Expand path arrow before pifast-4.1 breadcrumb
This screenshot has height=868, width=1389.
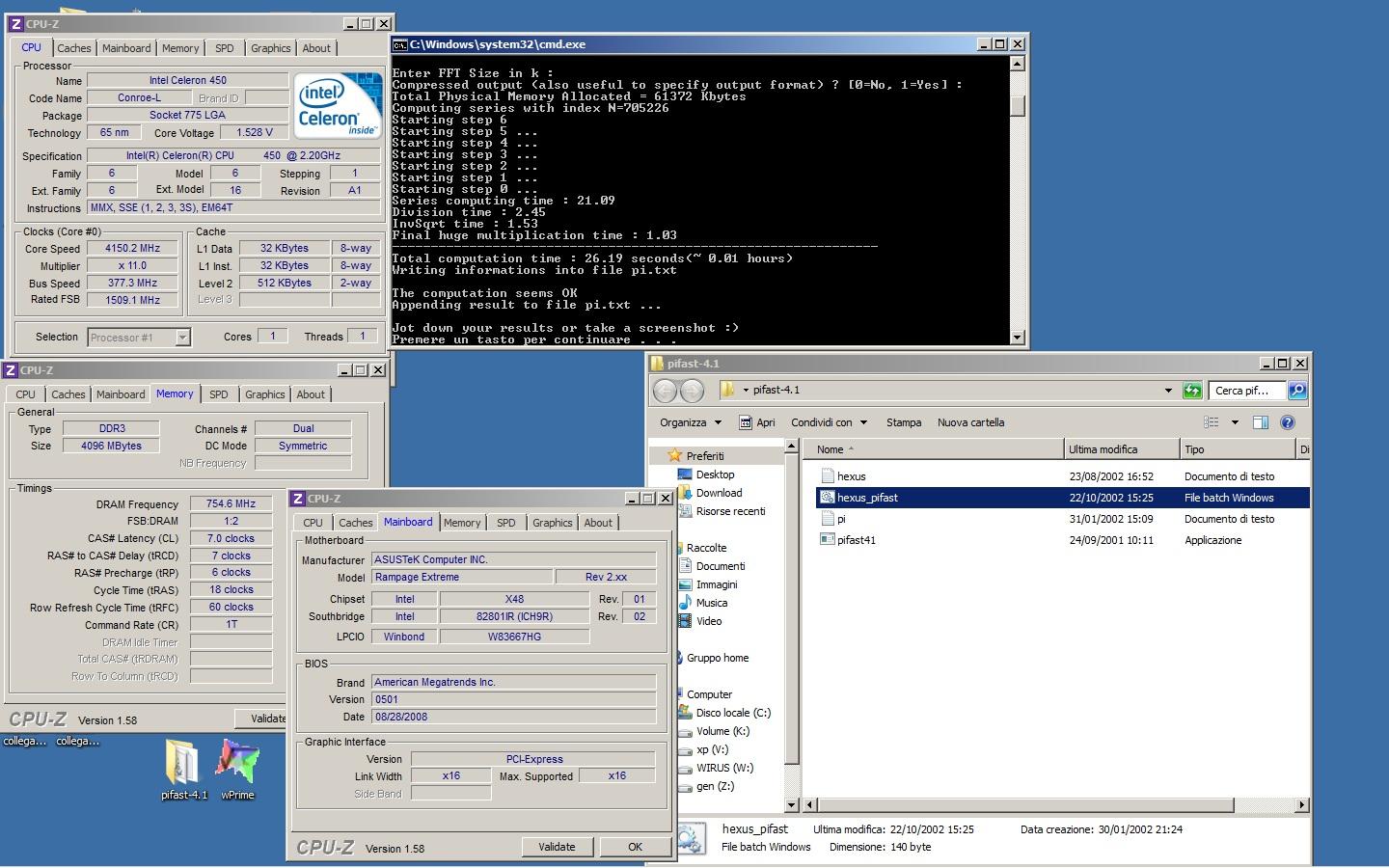pos(746,391)
